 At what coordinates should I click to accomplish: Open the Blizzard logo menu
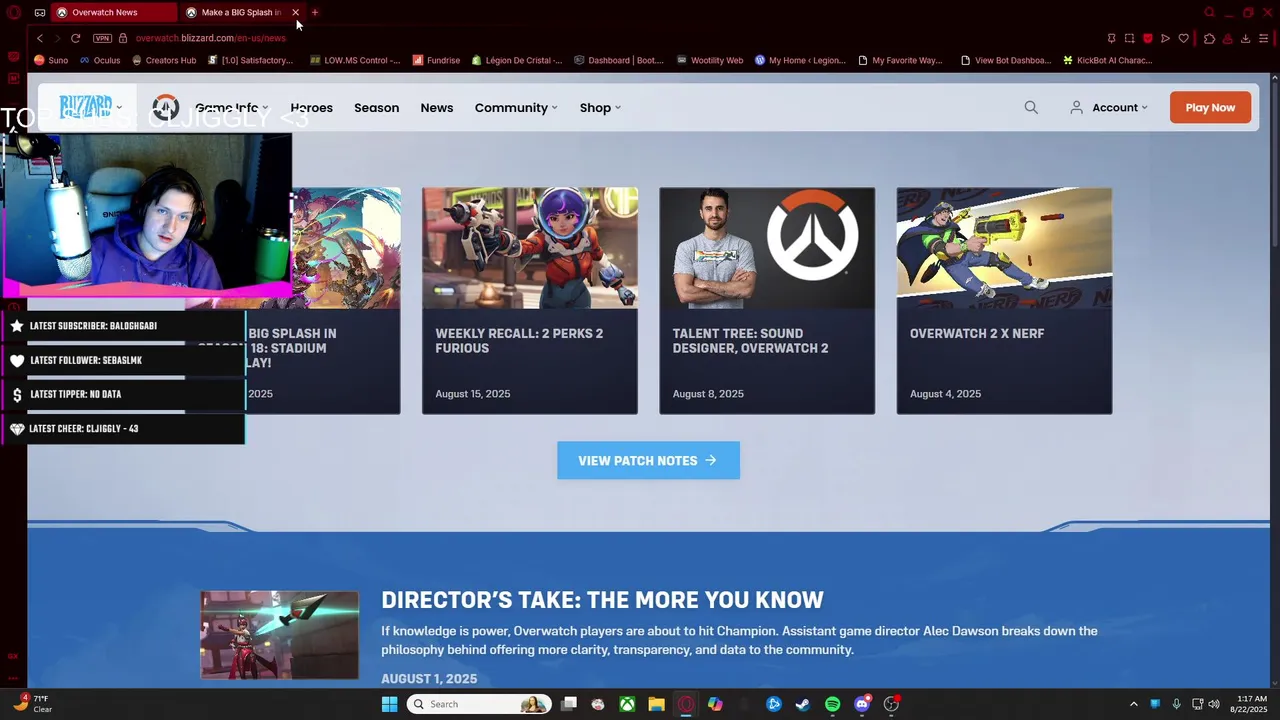90,107
